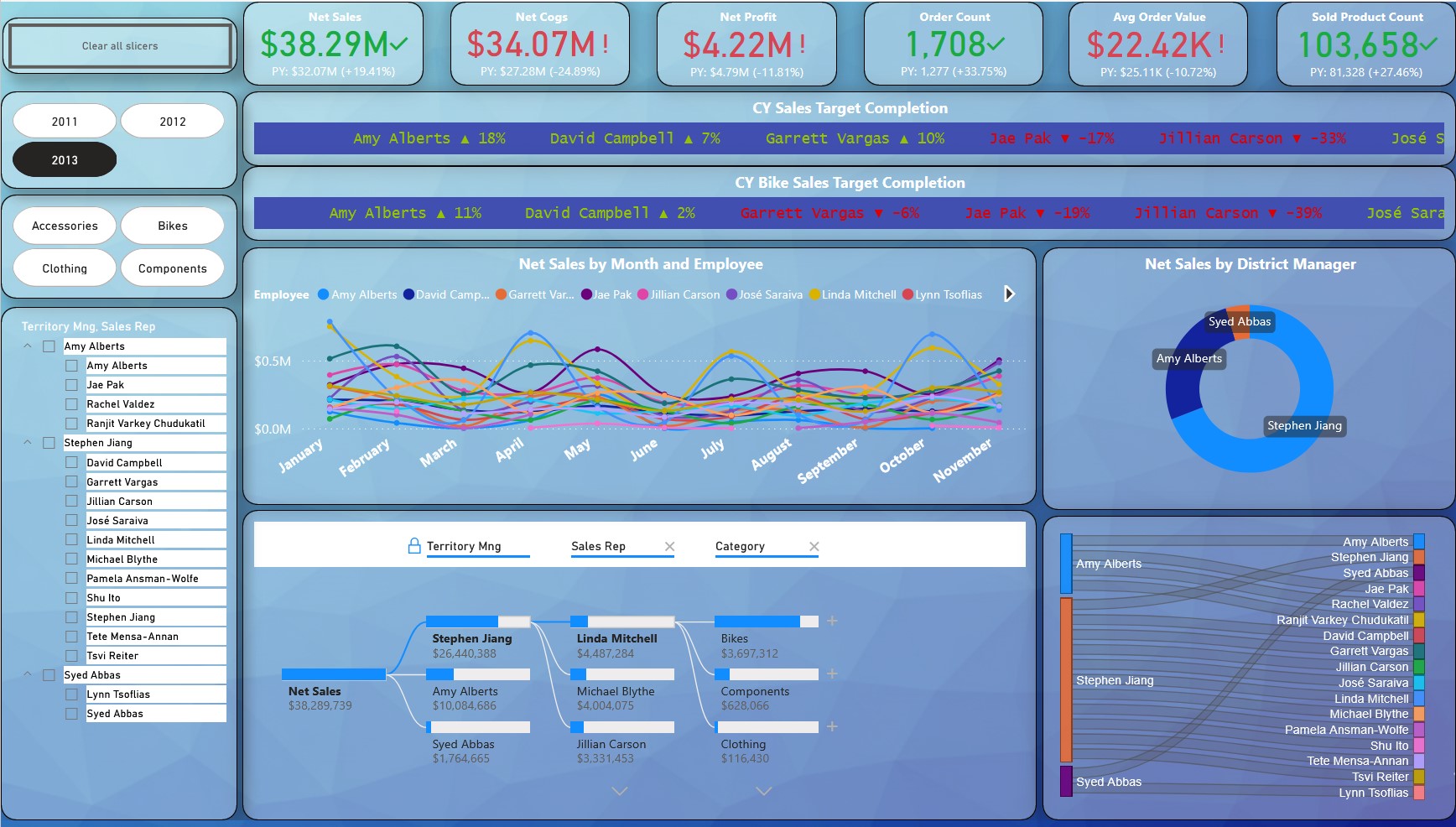Click the down chevron below the Category column

(x=763, y=791)
